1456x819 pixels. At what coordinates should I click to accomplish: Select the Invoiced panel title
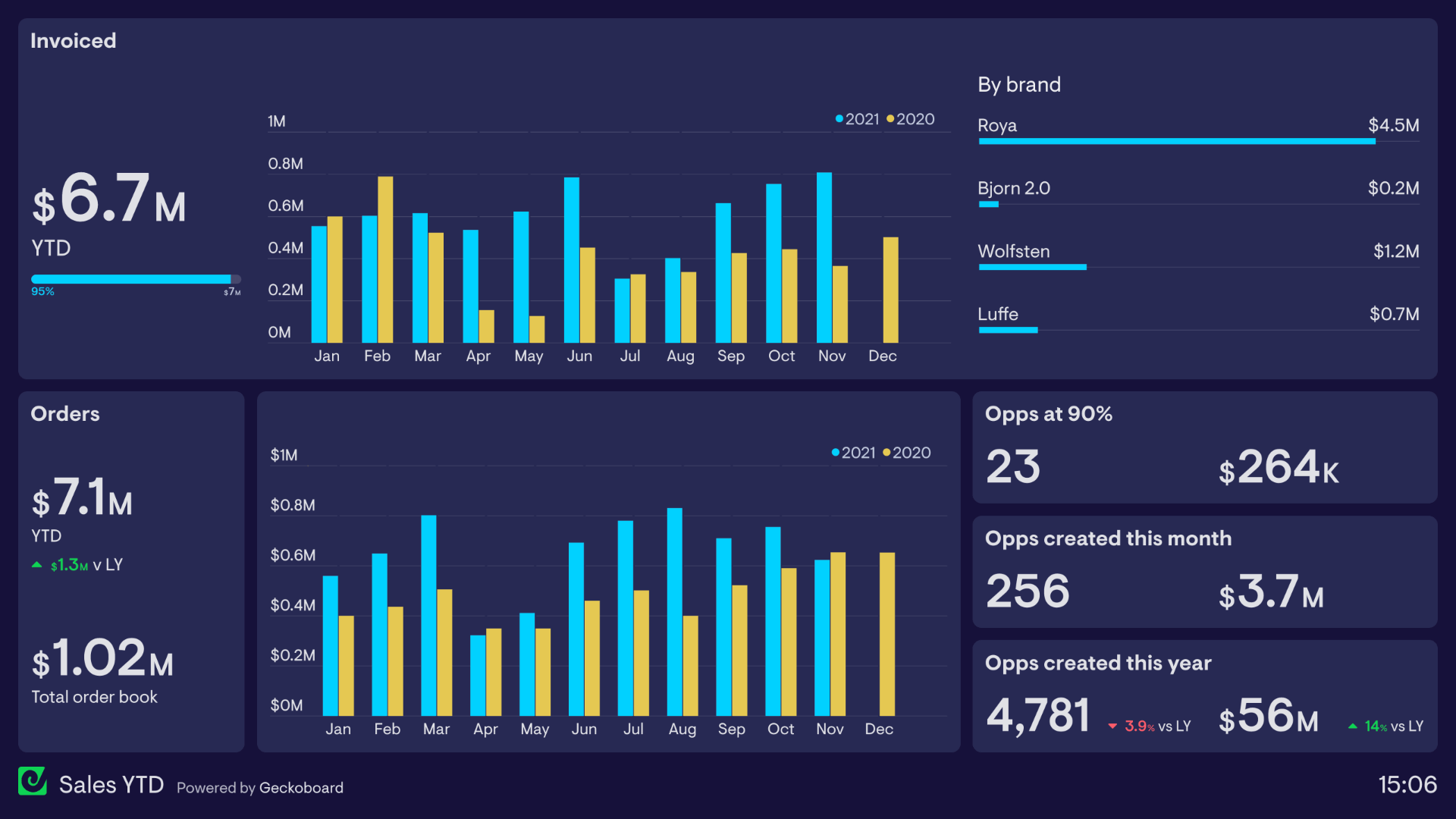[x=76, y=39]
